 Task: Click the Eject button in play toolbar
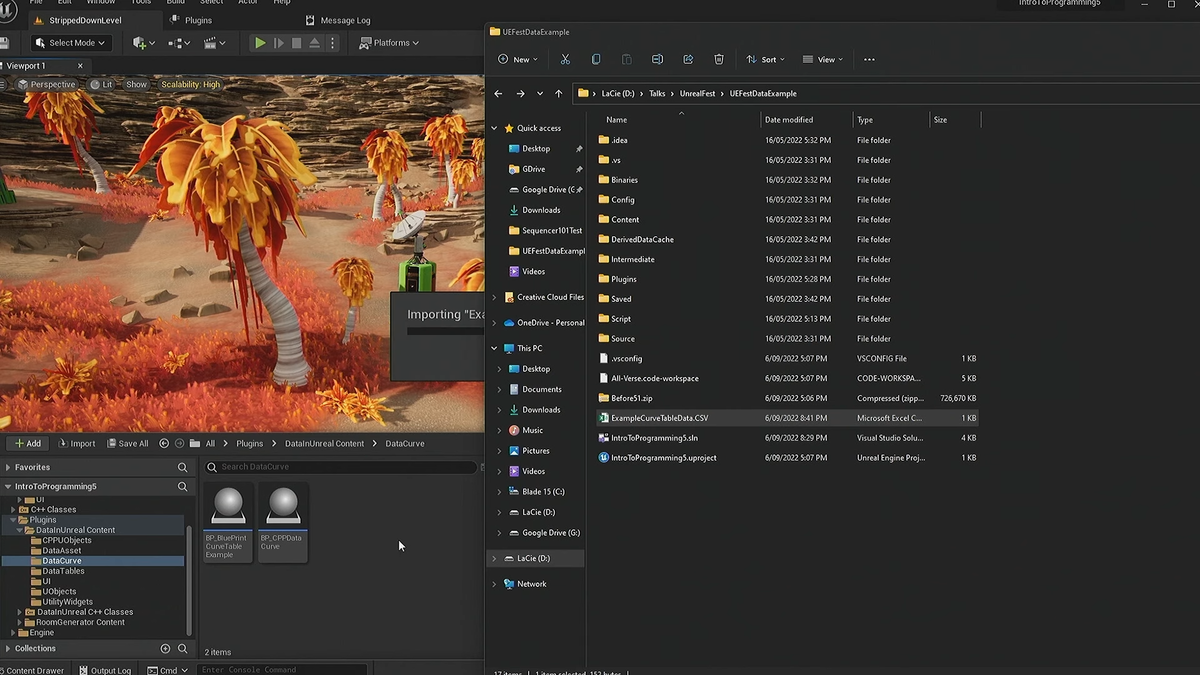[315, 43]
